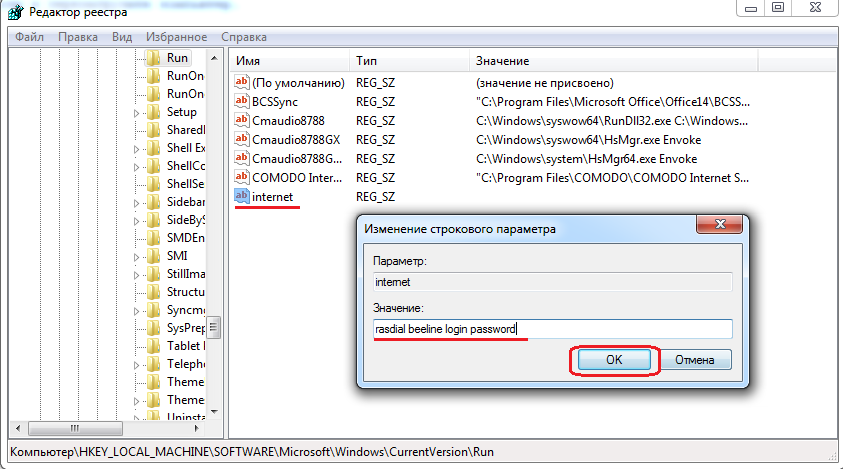Sort by the Значение column header
Image resolution: width=843 pixels, height=469 pixels.
pyautogui.click(x=613, y=61)
